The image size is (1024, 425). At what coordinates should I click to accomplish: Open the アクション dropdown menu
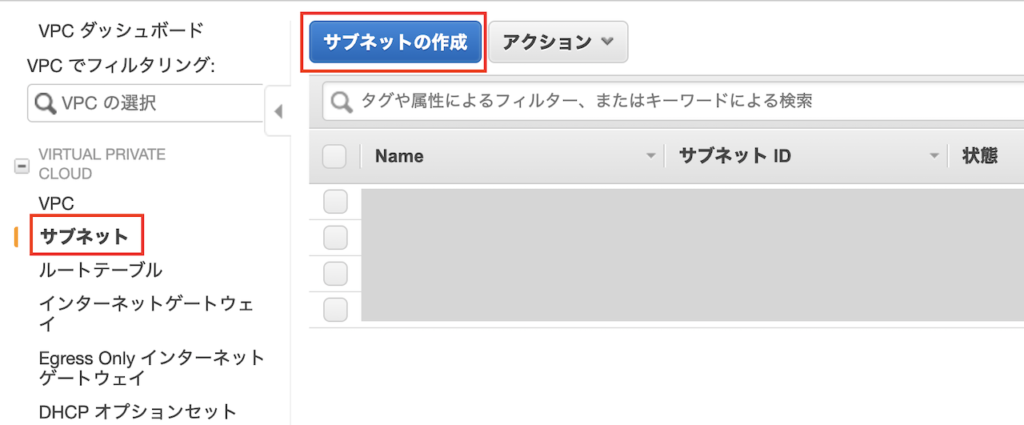click(x=558, y=42)
